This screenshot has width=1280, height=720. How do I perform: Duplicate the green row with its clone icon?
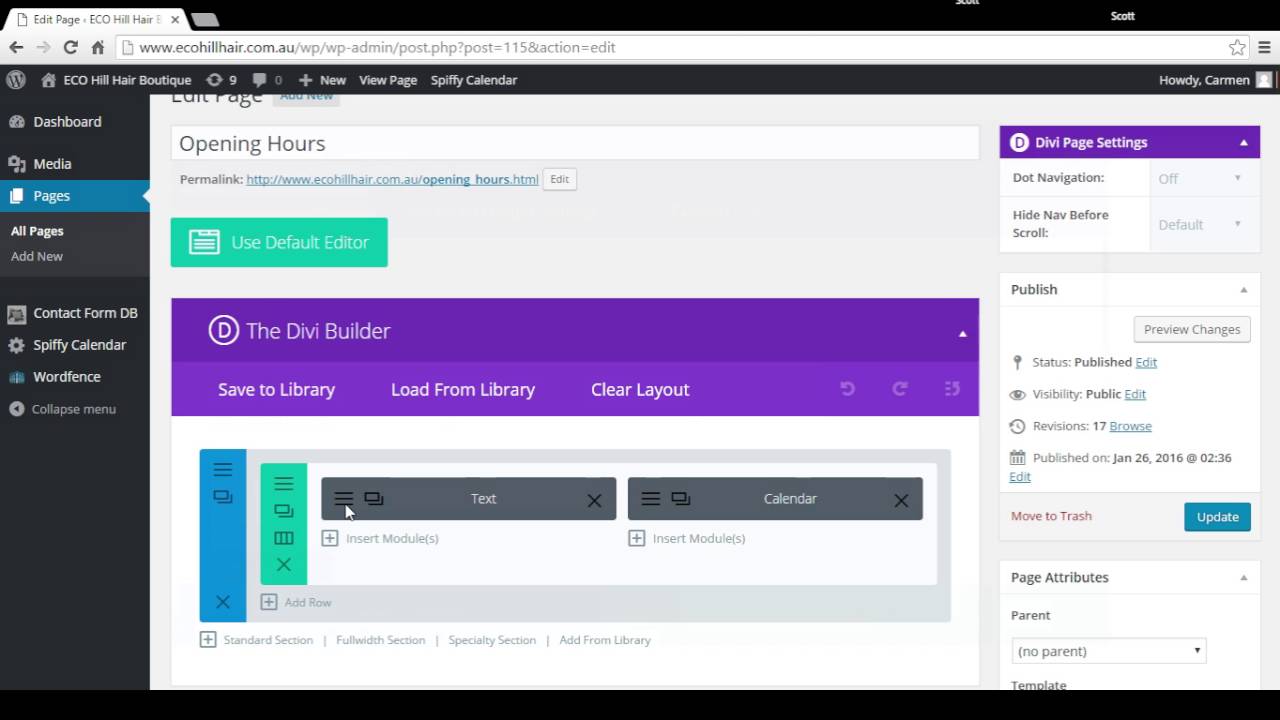click(x=284, y=511)
